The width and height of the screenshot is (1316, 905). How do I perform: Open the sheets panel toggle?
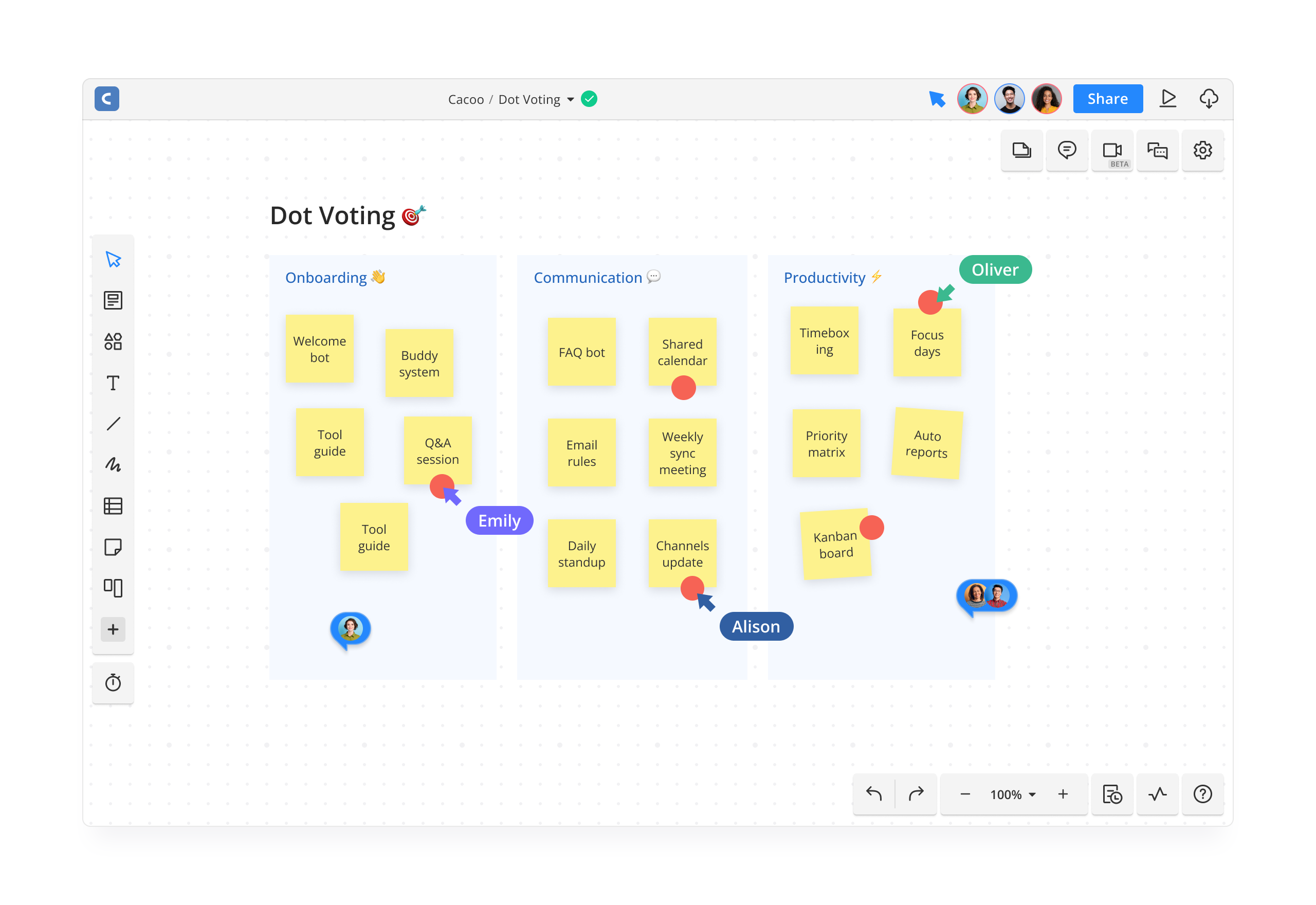(1021, 150)
